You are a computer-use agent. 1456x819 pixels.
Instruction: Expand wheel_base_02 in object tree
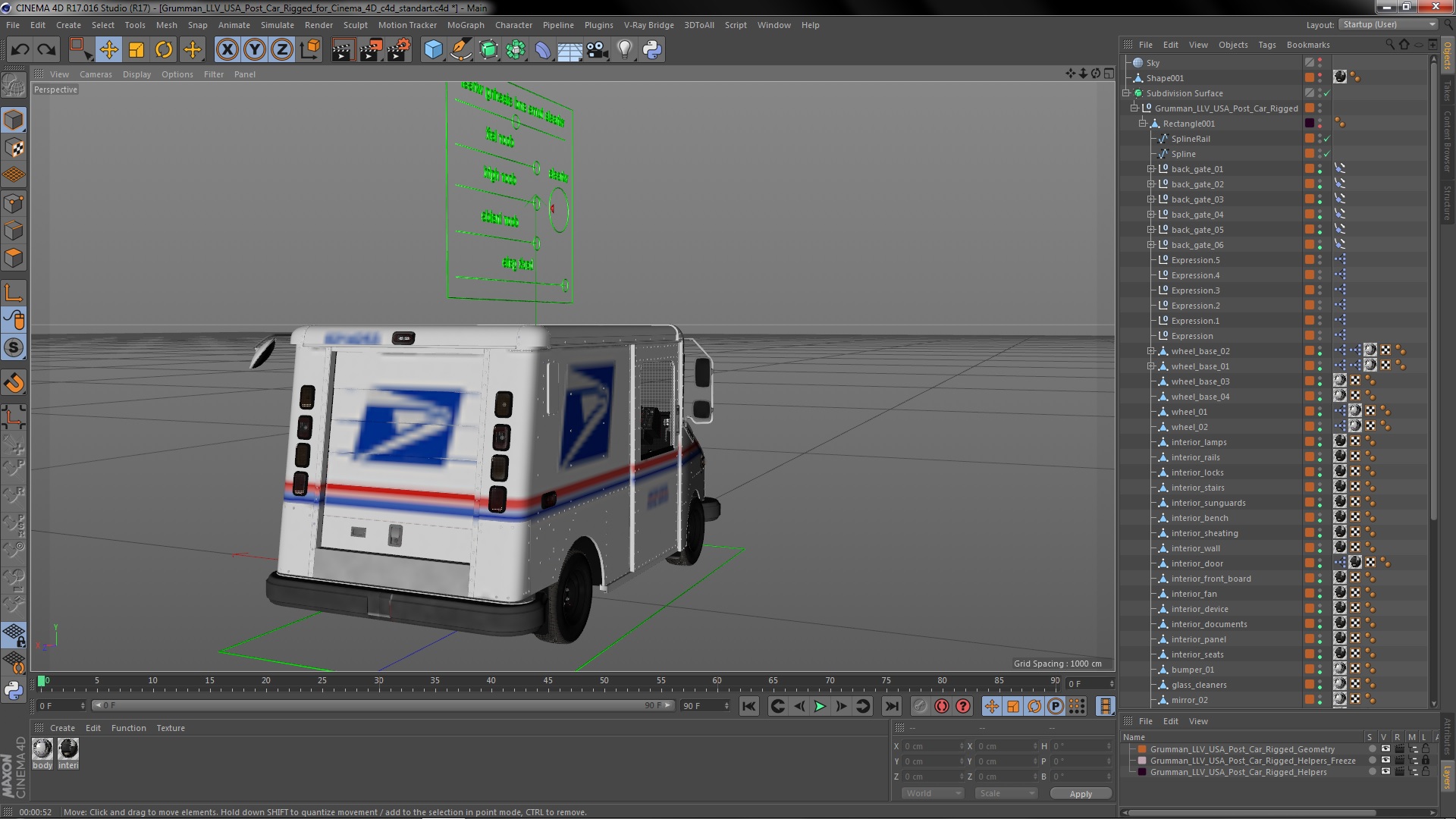(x=1150, y=351)
